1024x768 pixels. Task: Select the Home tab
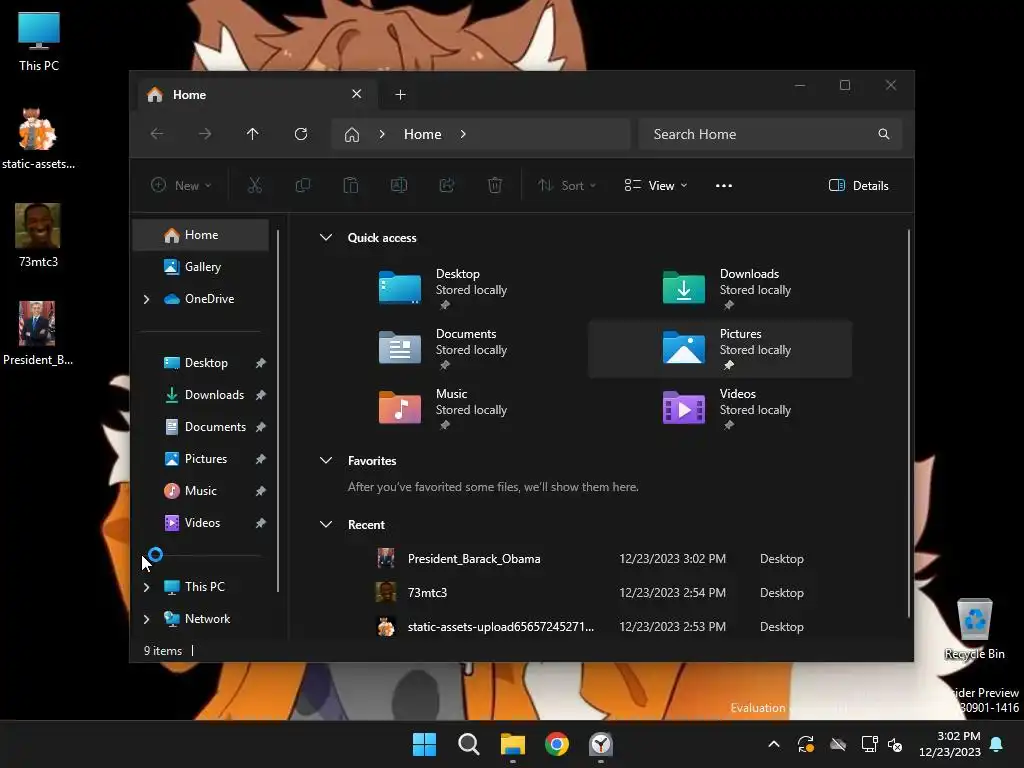tap(257, 95)
